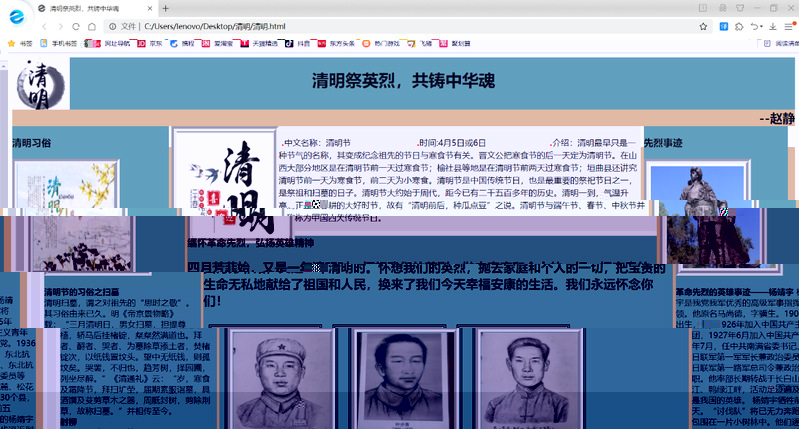Open a new browser tab
The height and width of the screenshot is (429, 799).
coord(166,8)
